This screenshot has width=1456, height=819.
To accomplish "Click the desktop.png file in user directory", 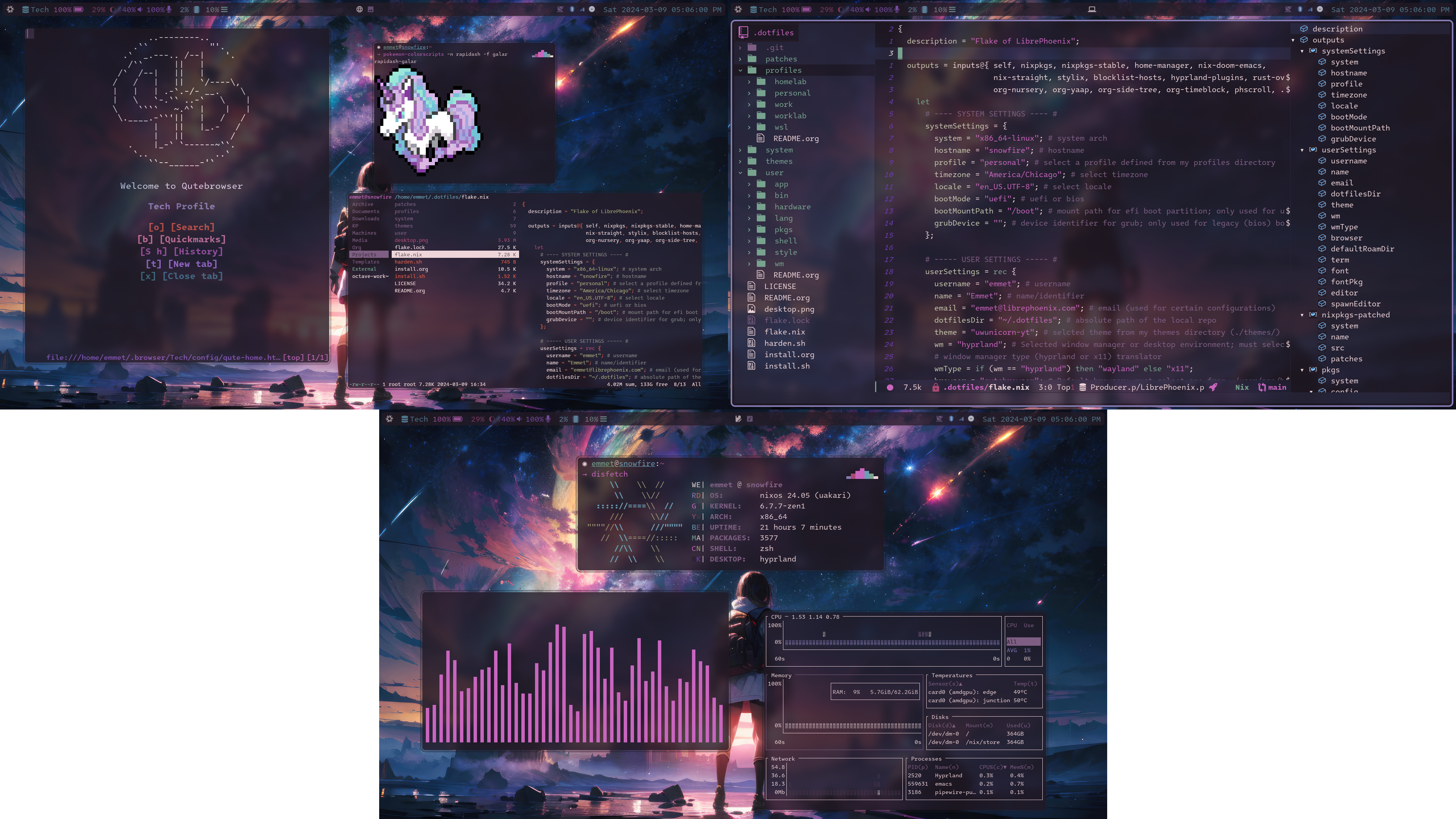I will point(789,309).
